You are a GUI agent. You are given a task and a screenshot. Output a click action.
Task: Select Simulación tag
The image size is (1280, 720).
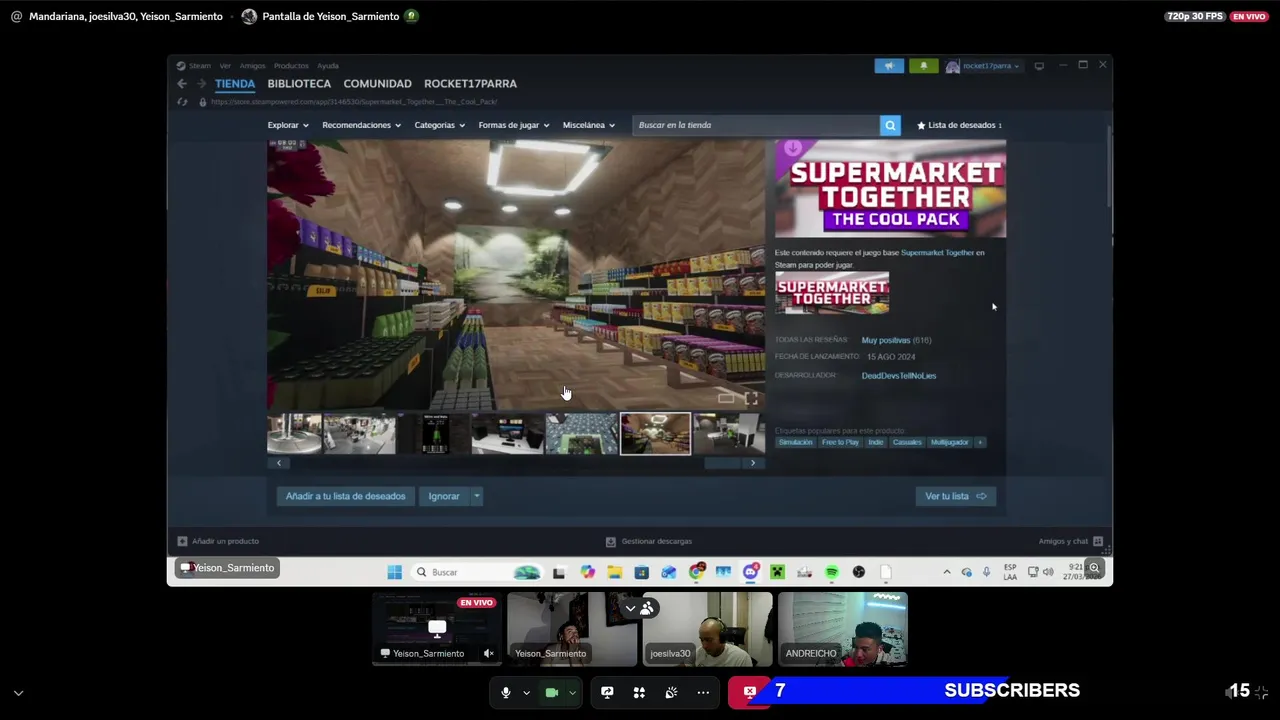click(796, 442)
